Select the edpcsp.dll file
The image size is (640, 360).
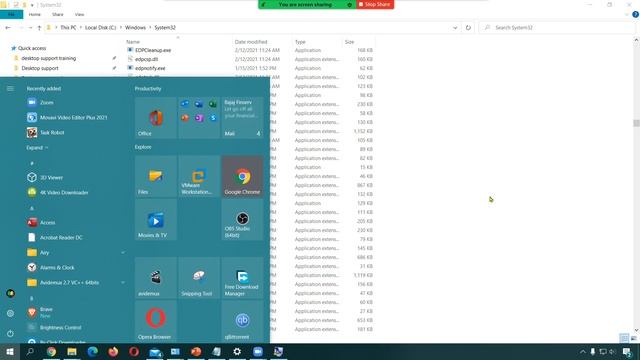pos(147,59)
